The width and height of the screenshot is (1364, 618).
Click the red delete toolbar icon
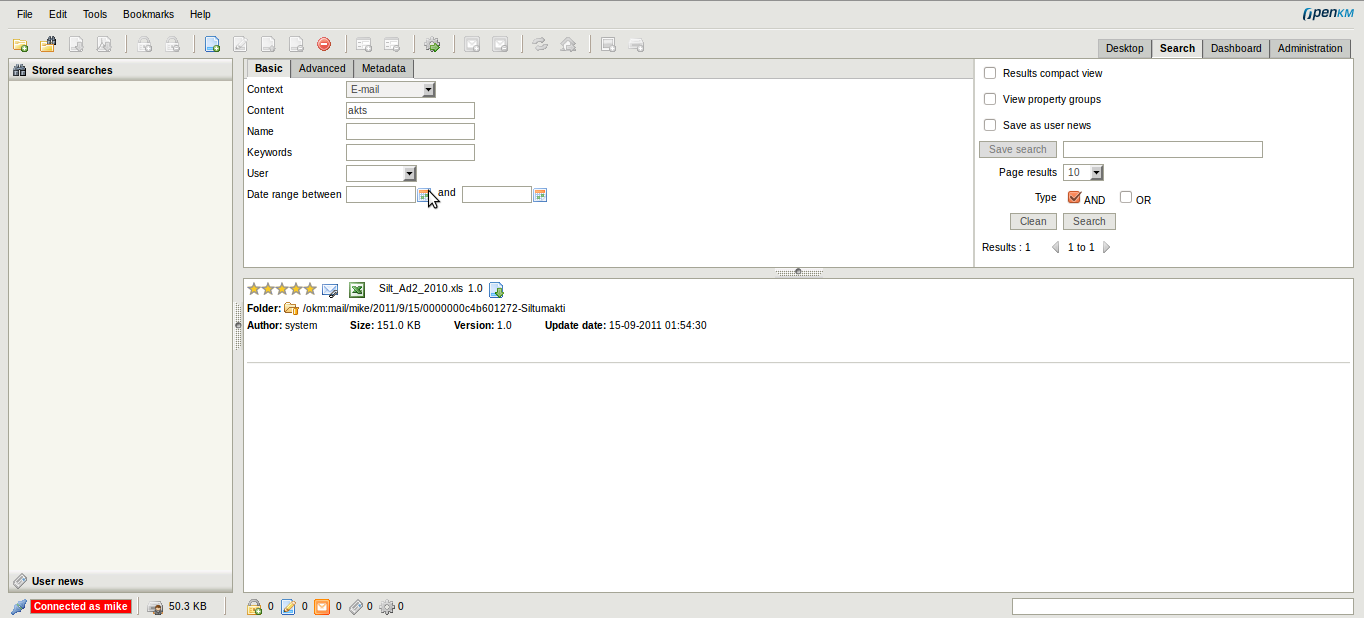[324, 45]
